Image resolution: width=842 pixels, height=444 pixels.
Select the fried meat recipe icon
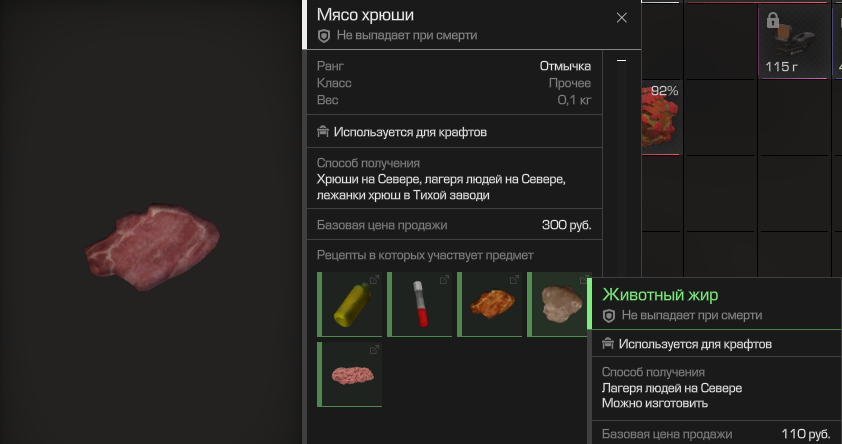489,304
